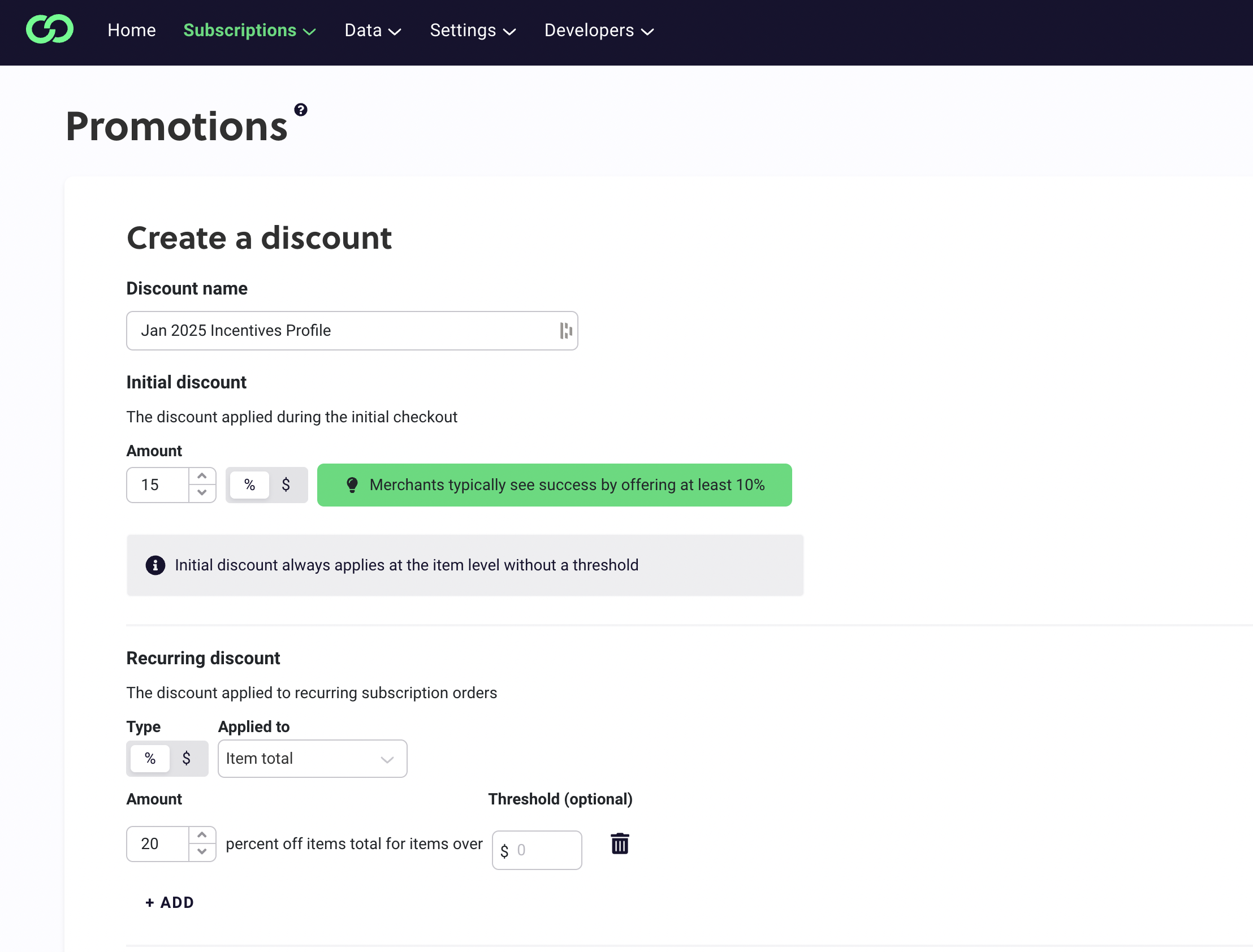Click the lightbulb icon in the green tip banner
This screenshot has height=952, width=1253.
352,485
